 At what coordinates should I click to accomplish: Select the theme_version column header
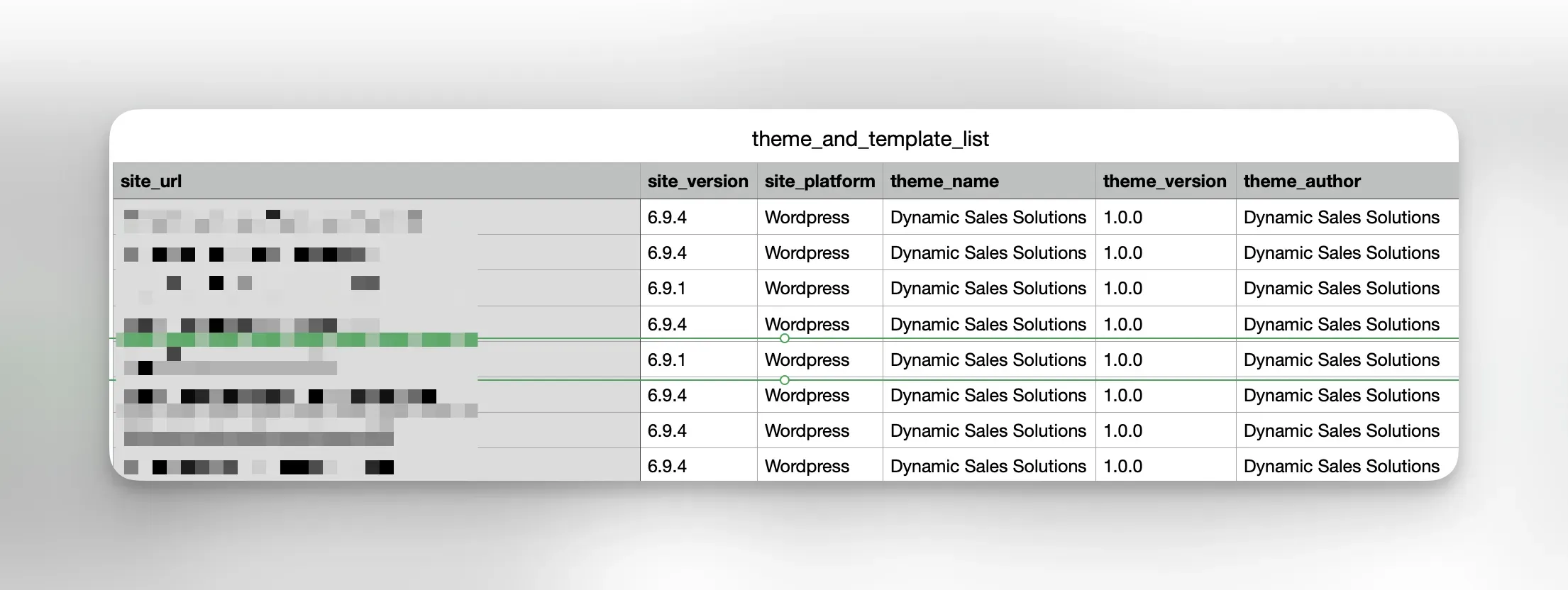click(x=1166, y=181)
